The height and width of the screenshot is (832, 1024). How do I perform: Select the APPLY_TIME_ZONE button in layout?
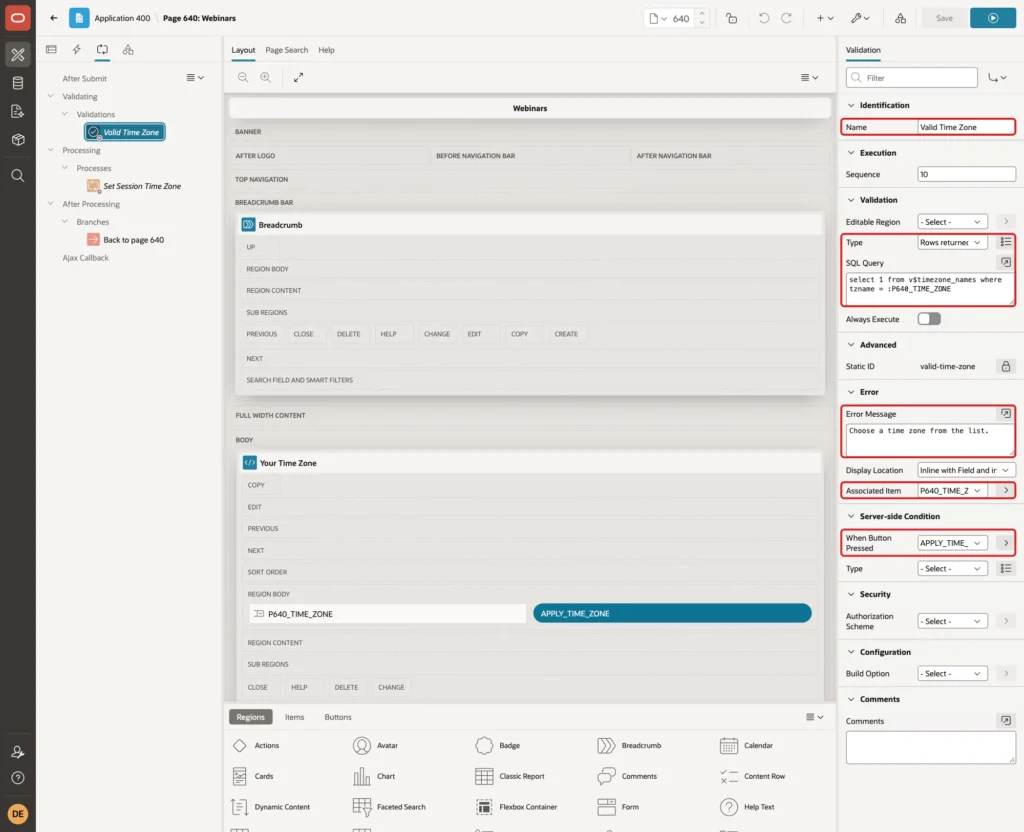[x=672, y=613]
